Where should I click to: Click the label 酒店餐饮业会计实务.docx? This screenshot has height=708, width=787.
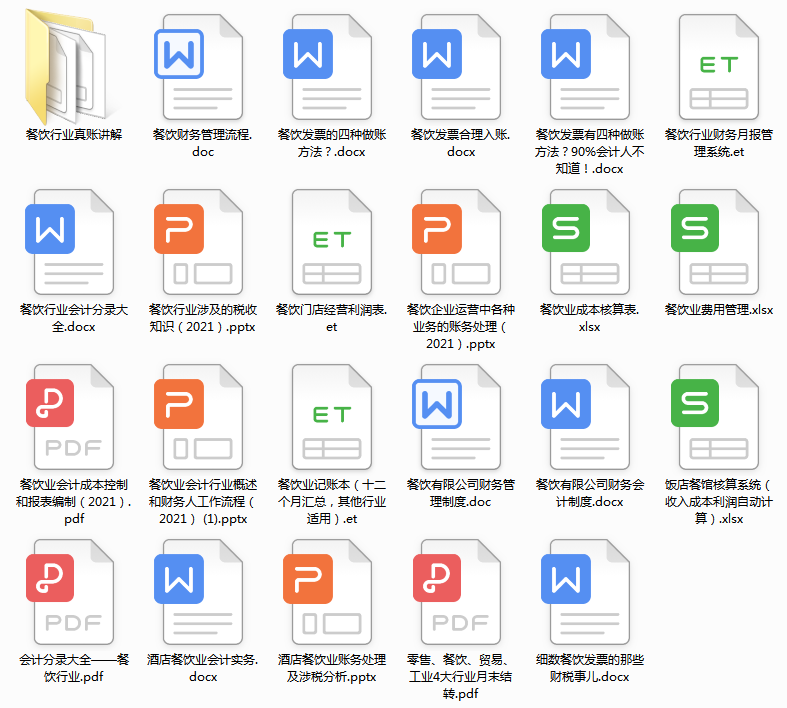point(203,668)
